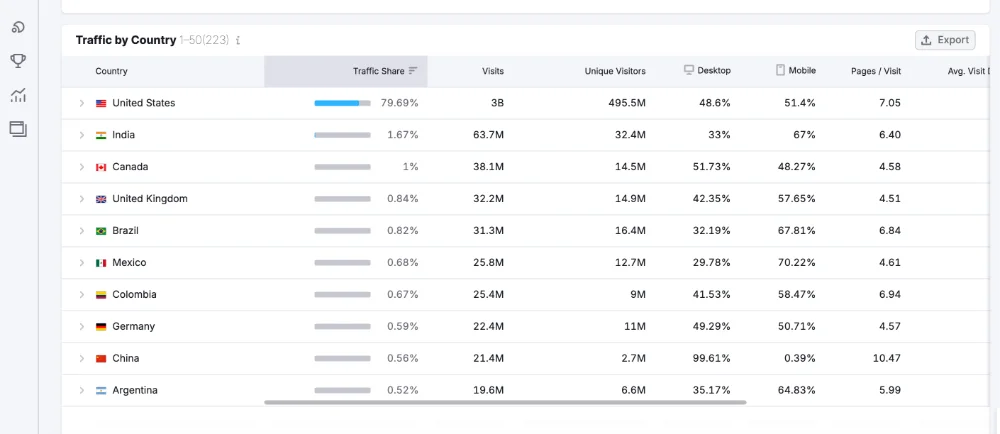1000x434 pixels.
Task: Expand the Argentina row
Action: coord(82,390)
